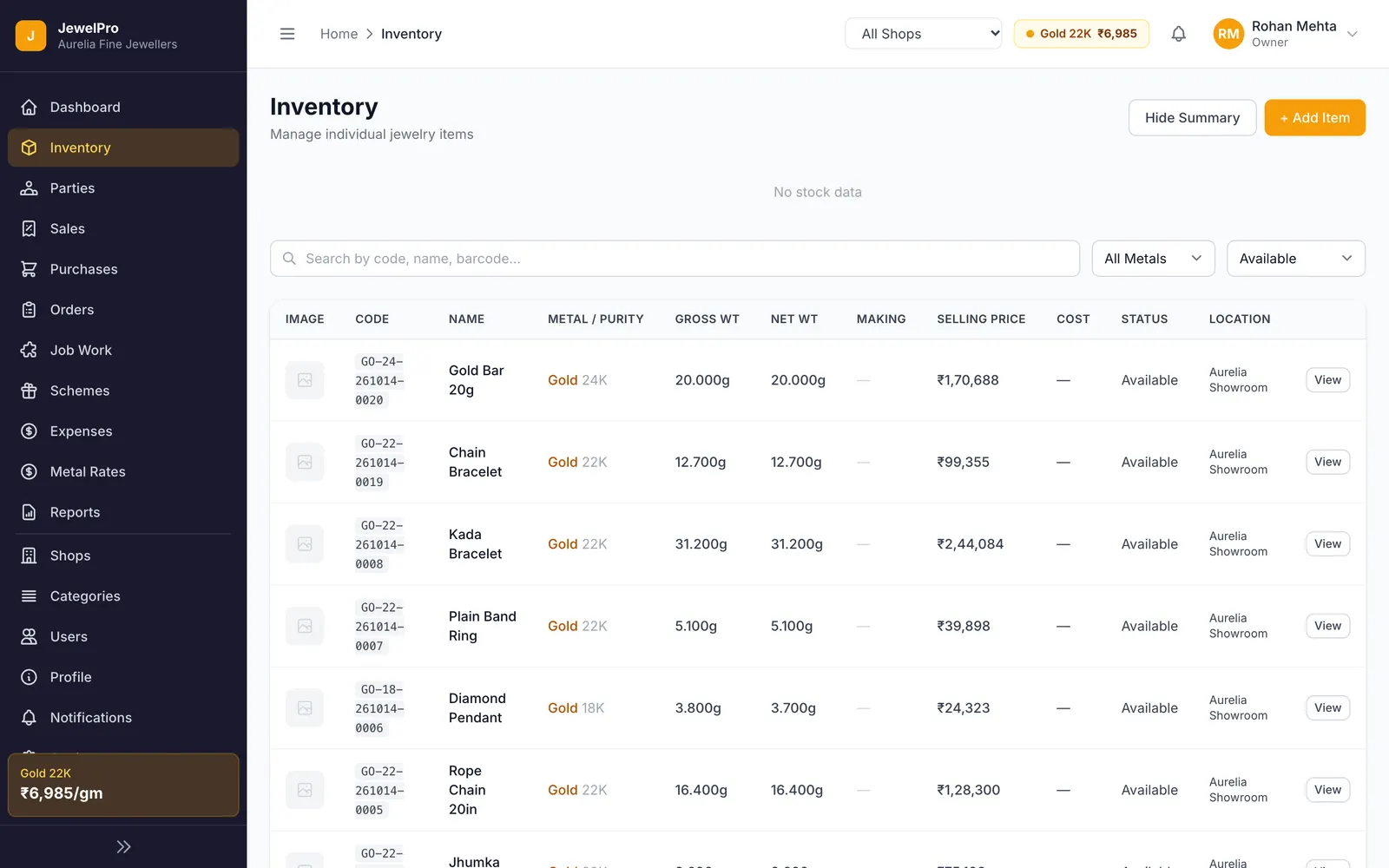Click the Add Item button
The width and height of the screenshot is (1389, 868).
[x=1314, y=118]
